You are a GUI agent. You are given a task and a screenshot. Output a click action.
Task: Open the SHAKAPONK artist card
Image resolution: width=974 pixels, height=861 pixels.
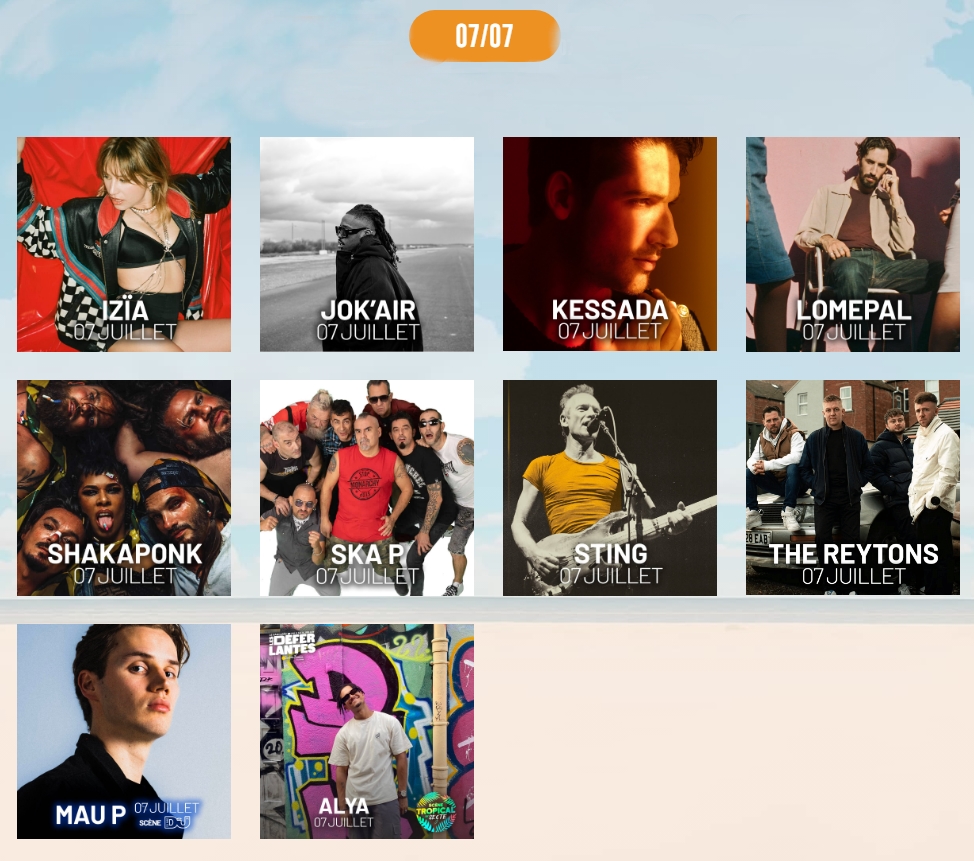(x=124, y=488)
